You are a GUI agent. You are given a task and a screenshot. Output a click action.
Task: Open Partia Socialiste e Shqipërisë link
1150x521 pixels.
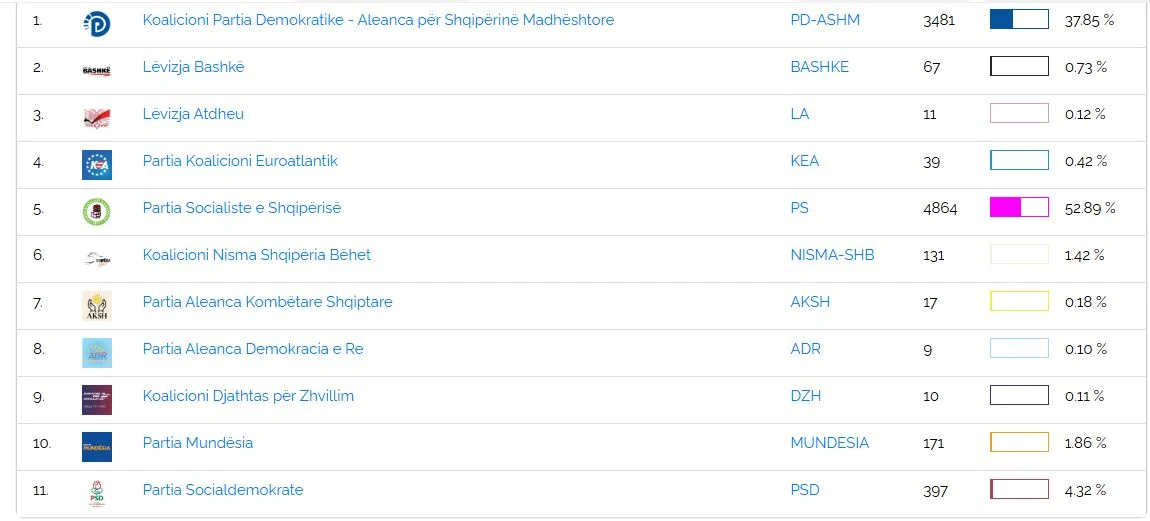[241, 208]
